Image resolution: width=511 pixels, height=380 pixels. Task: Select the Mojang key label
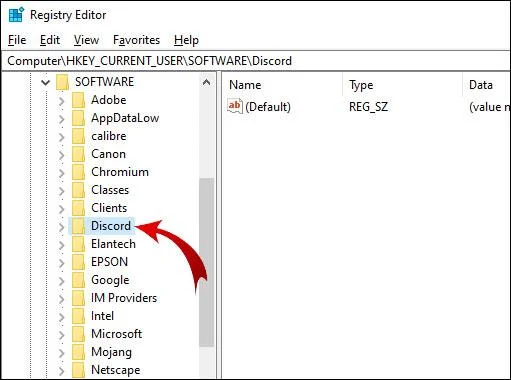[x=111, y=352]
